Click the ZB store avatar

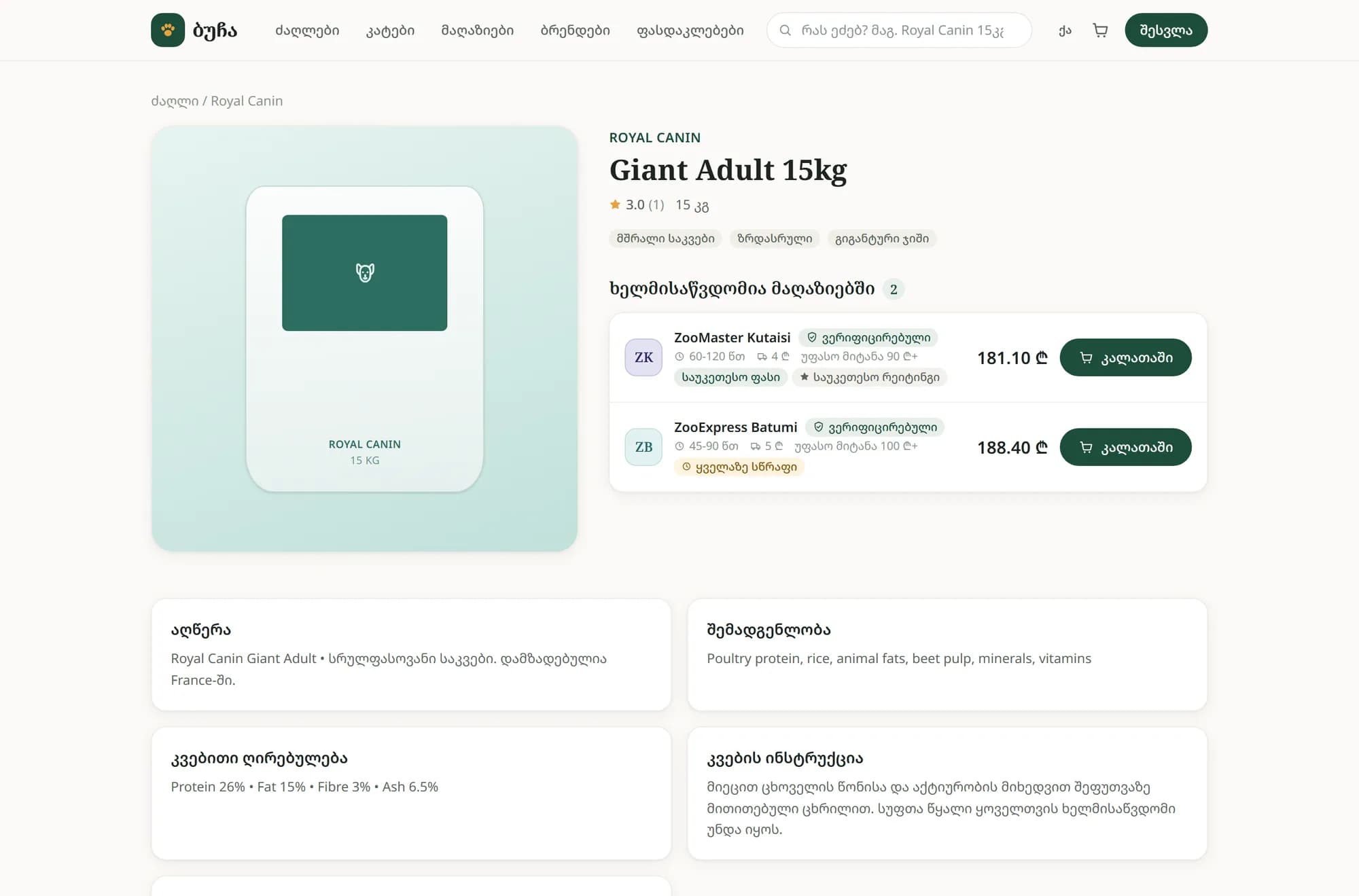(x=643, y=447)
